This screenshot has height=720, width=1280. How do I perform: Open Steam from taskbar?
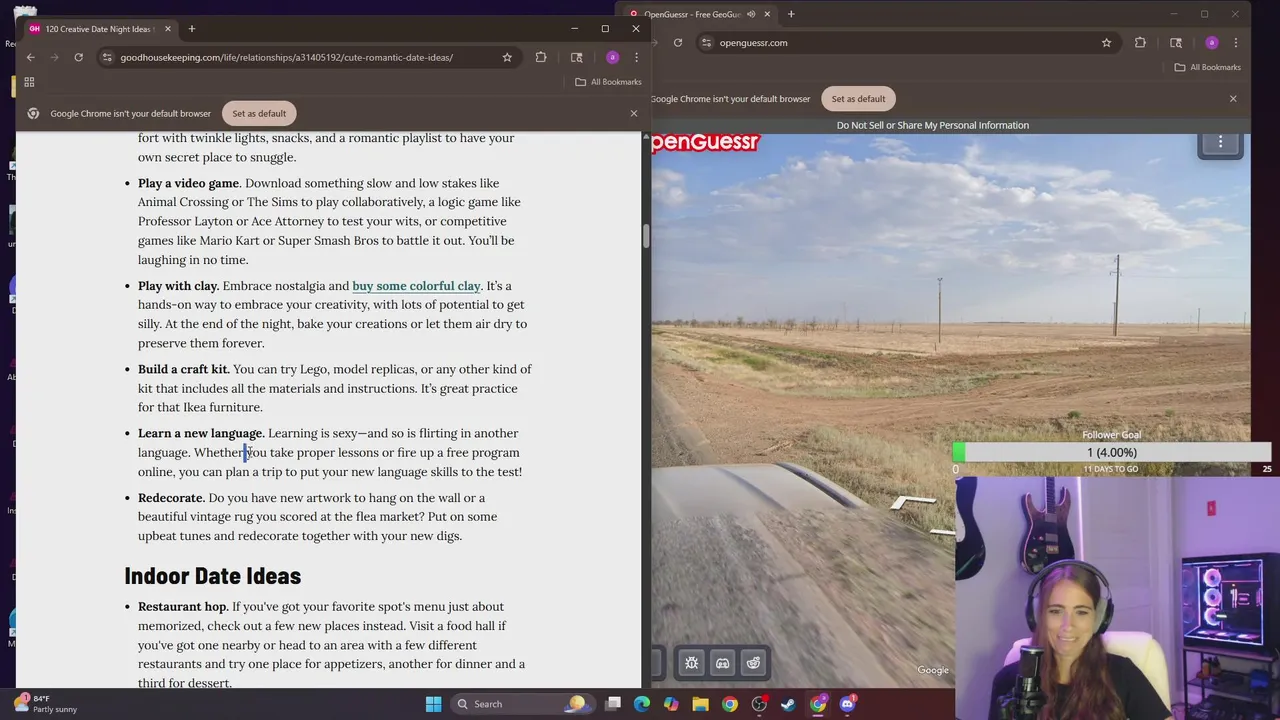[x=788, y=704]
